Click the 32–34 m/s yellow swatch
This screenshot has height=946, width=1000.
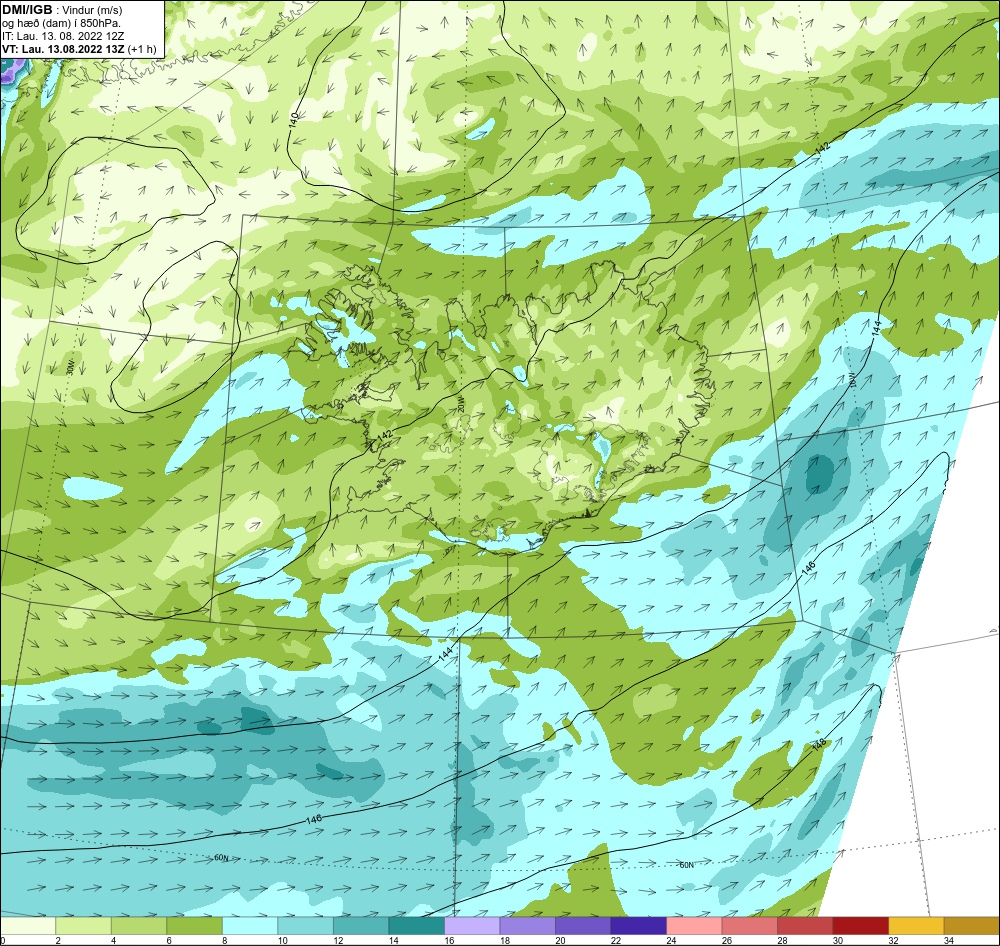pos(916,926)
